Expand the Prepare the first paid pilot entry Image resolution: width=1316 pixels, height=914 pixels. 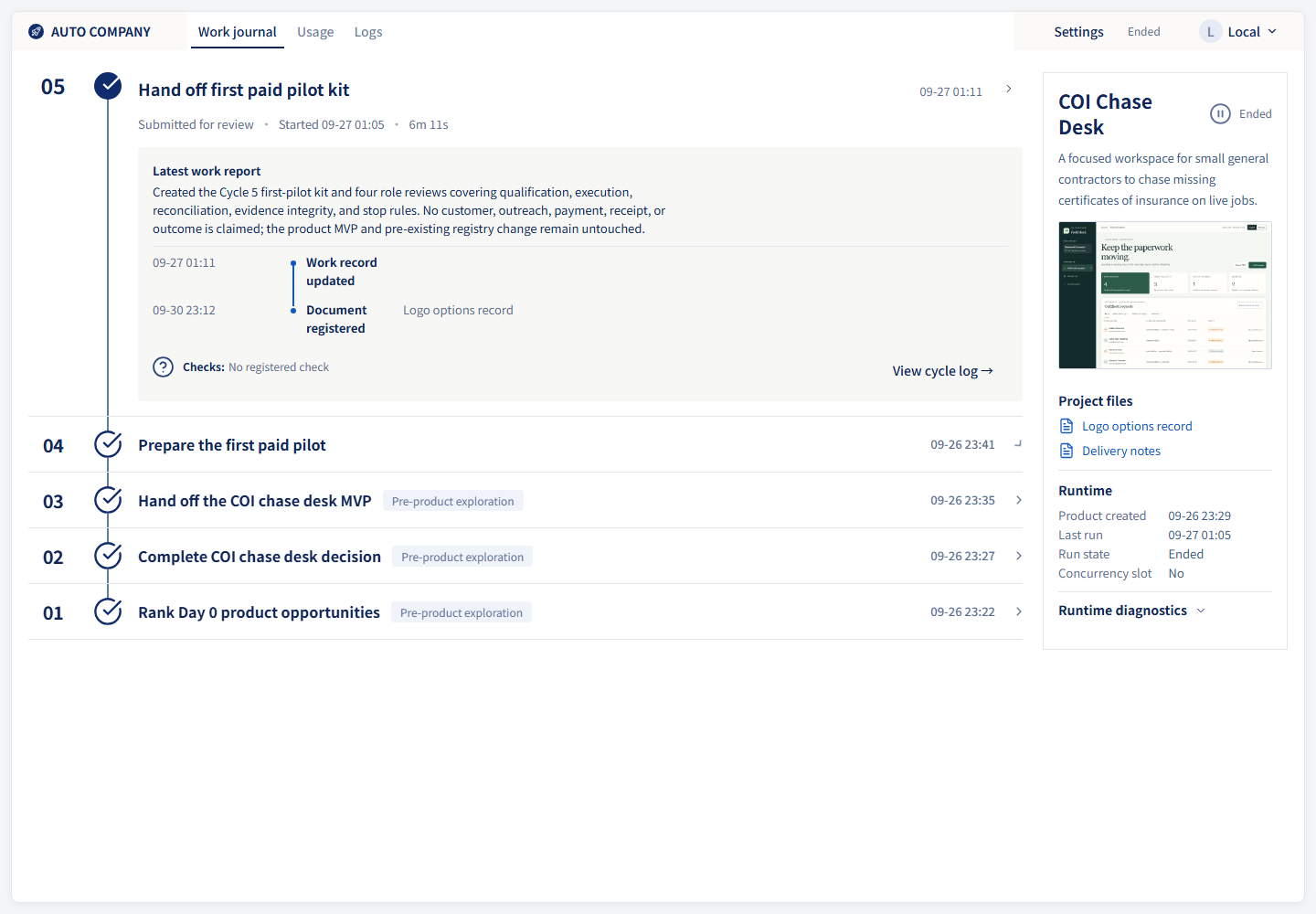(1018, 443)
